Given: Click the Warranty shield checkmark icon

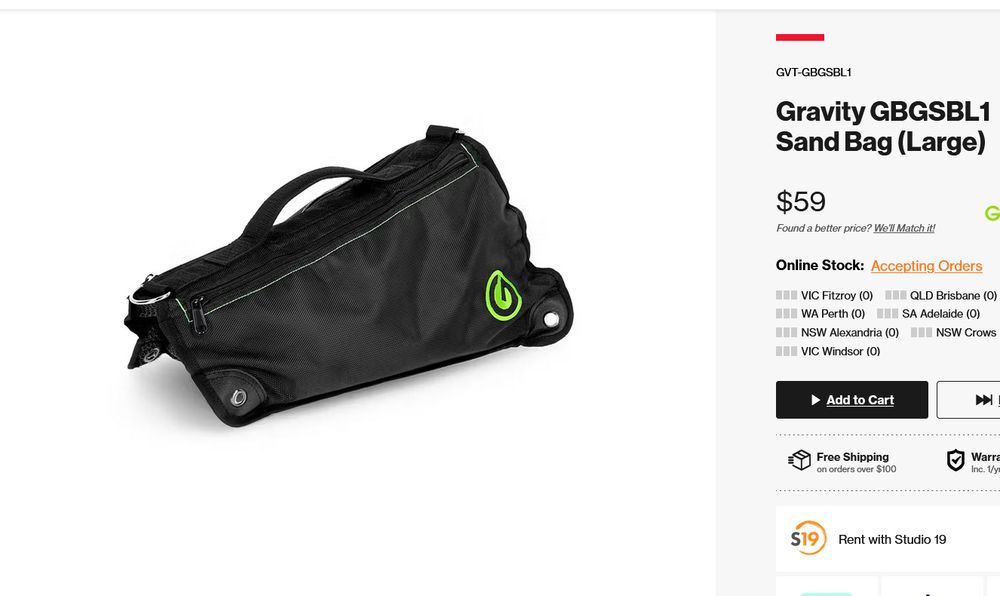Looking at the screenshot, I should coord(955,460).
